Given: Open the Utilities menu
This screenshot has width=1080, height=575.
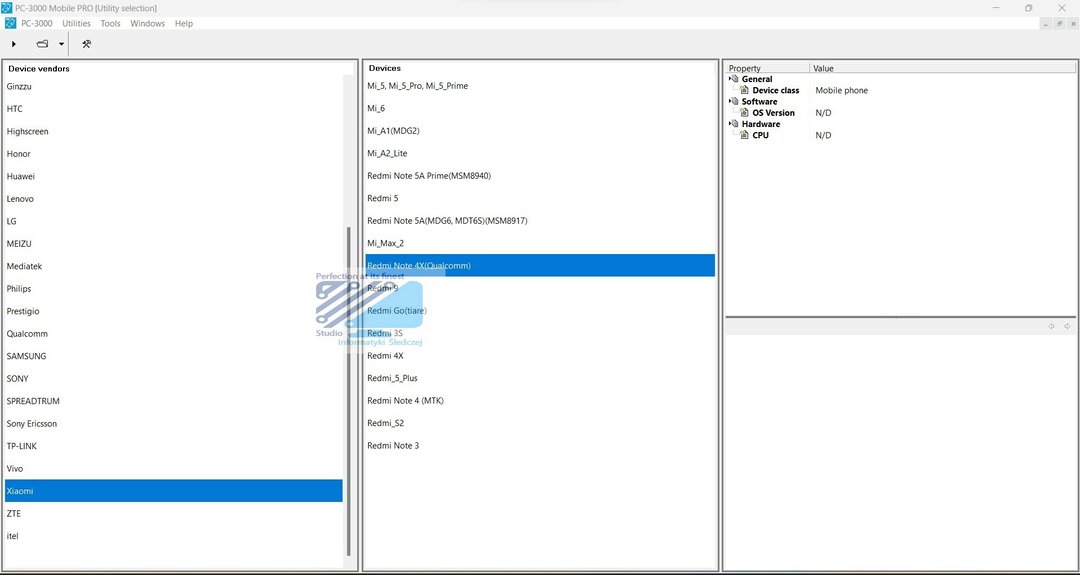Looking at the screenshot, I should [x=76, y=23].
